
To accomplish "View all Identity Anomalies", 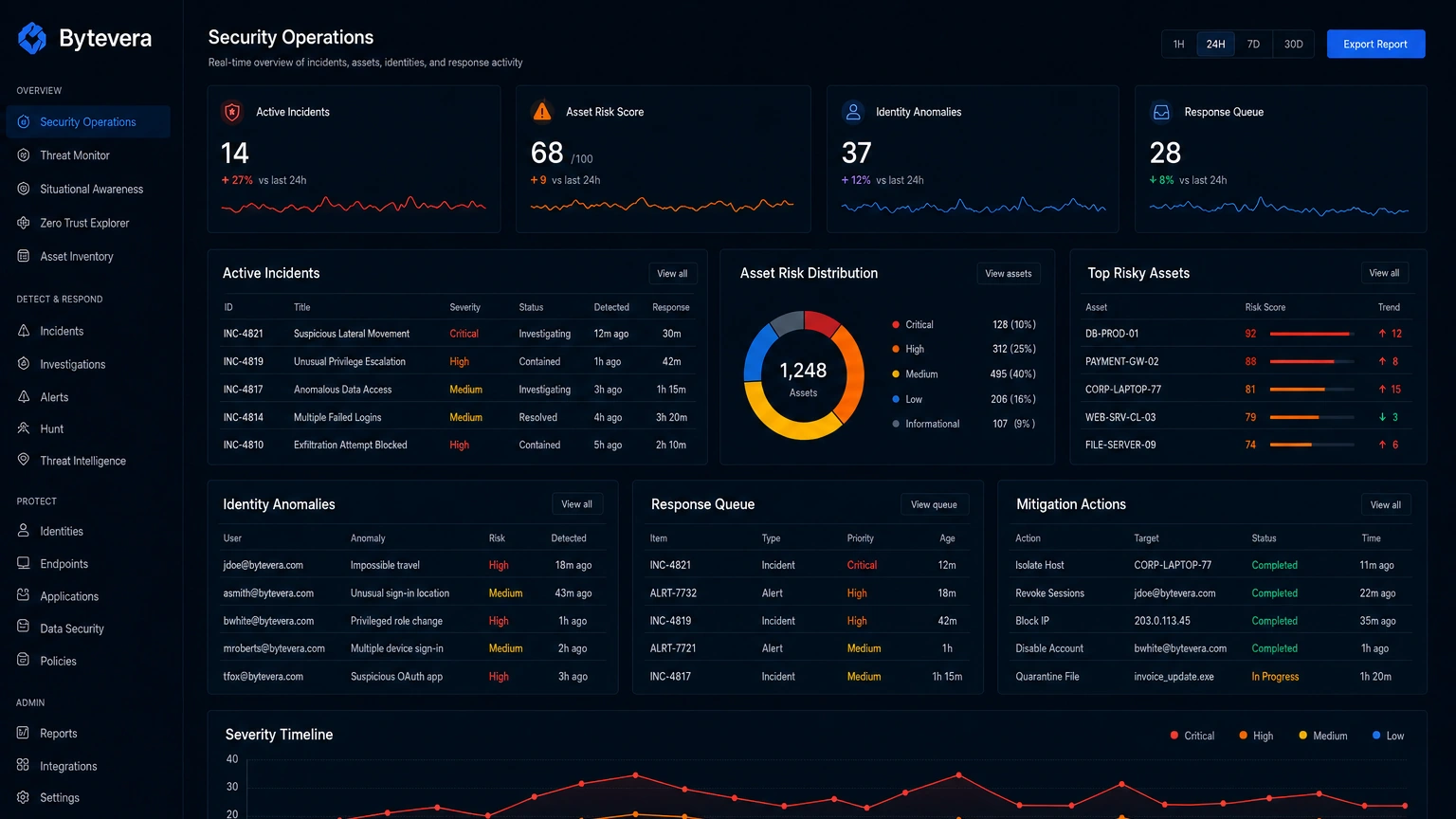I will point(576,504).
